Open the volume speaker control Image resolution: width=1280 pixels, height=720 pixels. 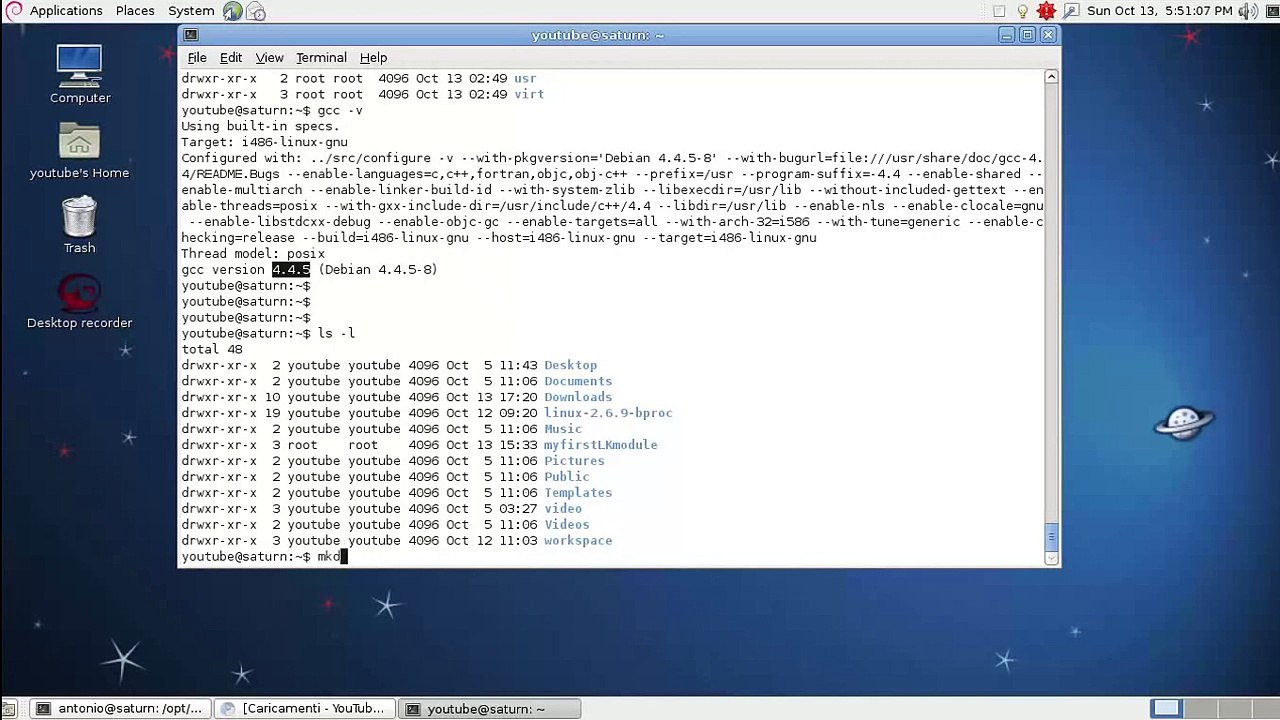pos(1247,11)
